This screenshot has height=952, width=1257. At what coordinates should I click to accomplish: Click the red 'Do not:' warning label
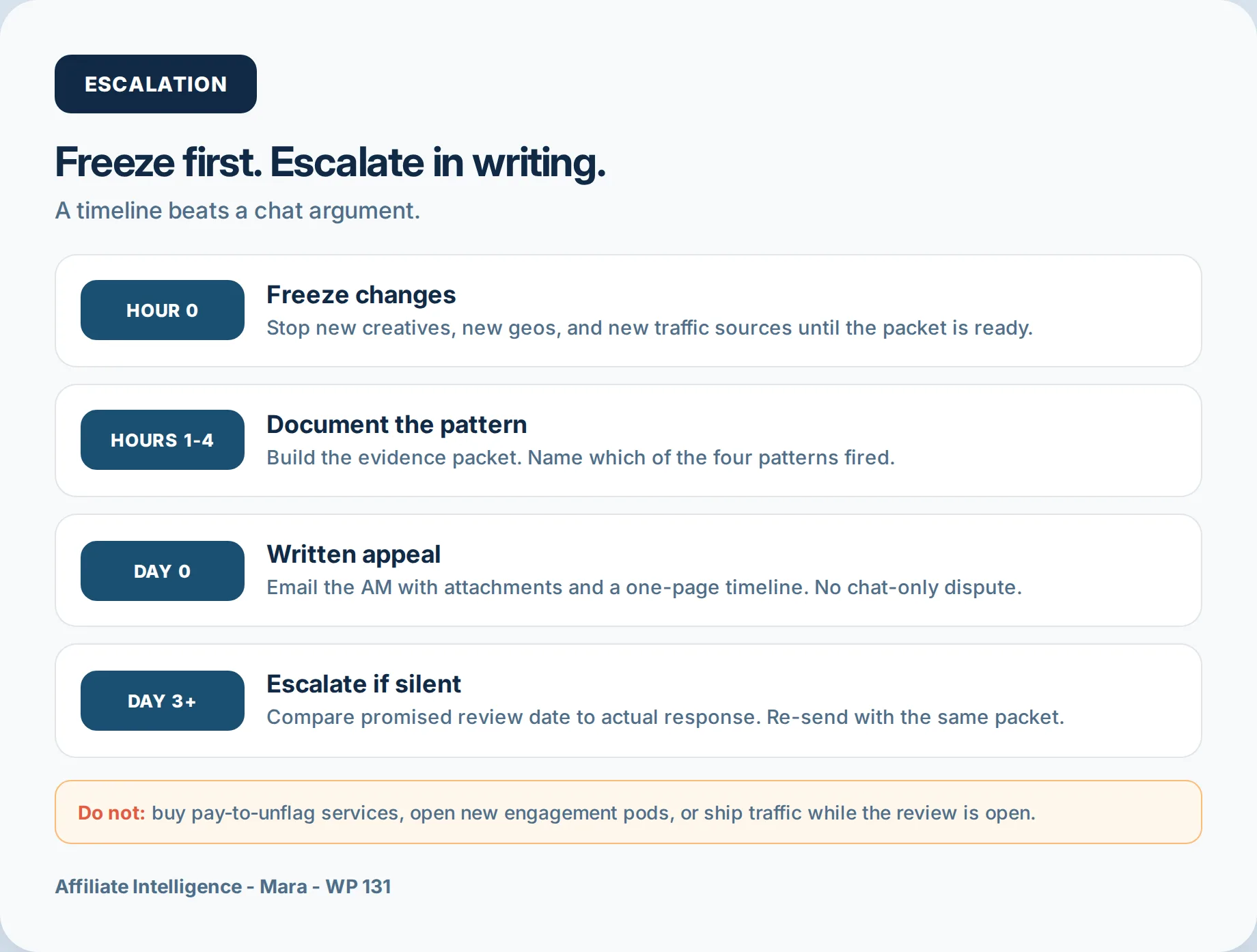[x=111, y=813]
